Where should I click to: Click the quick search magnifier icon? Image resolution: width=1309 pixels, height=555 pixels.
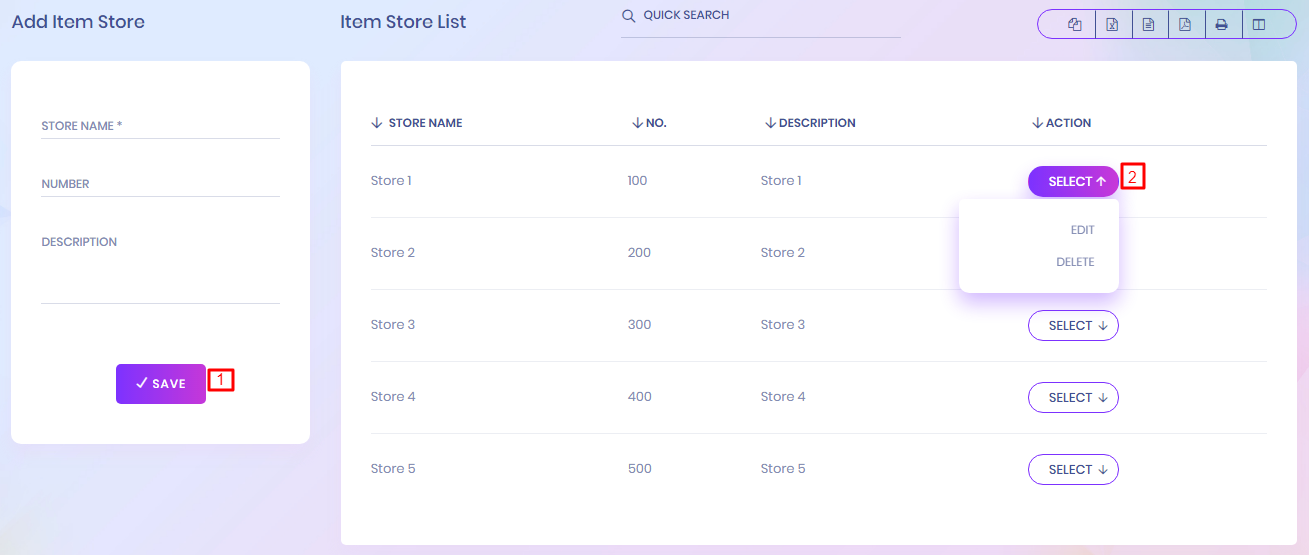pyautogui.click(x=628, y=16)
